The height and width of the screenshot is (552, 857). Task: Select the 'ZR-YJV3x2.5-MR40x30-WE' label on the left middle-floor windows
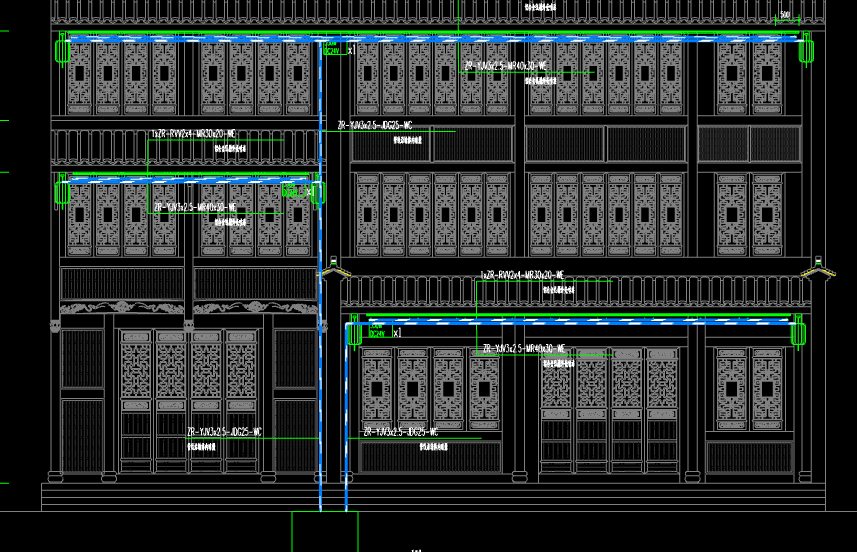tap(195, 208)
